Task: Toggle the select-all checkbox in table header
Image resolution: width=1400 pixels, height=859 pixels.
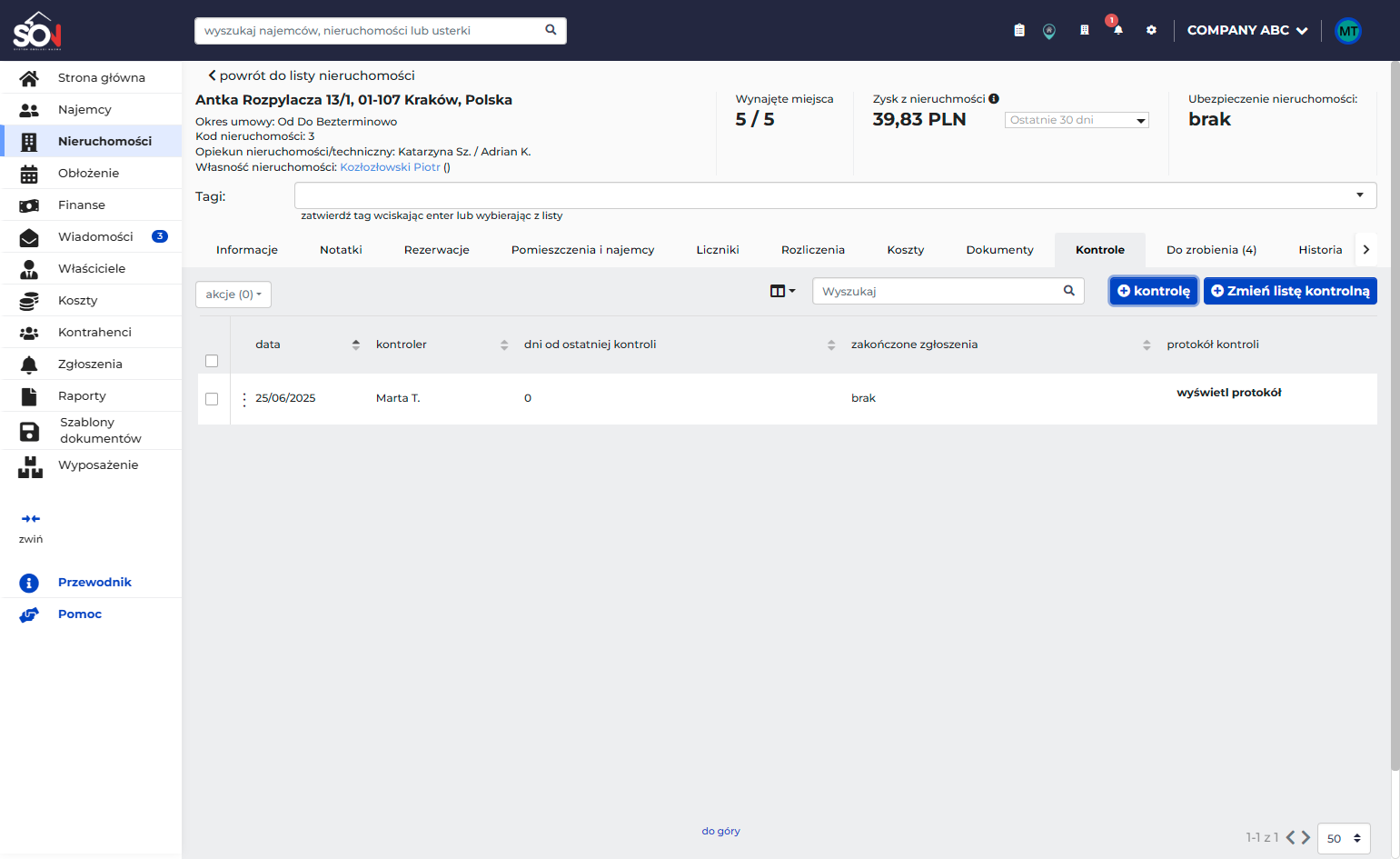Action: click(212, 361)
